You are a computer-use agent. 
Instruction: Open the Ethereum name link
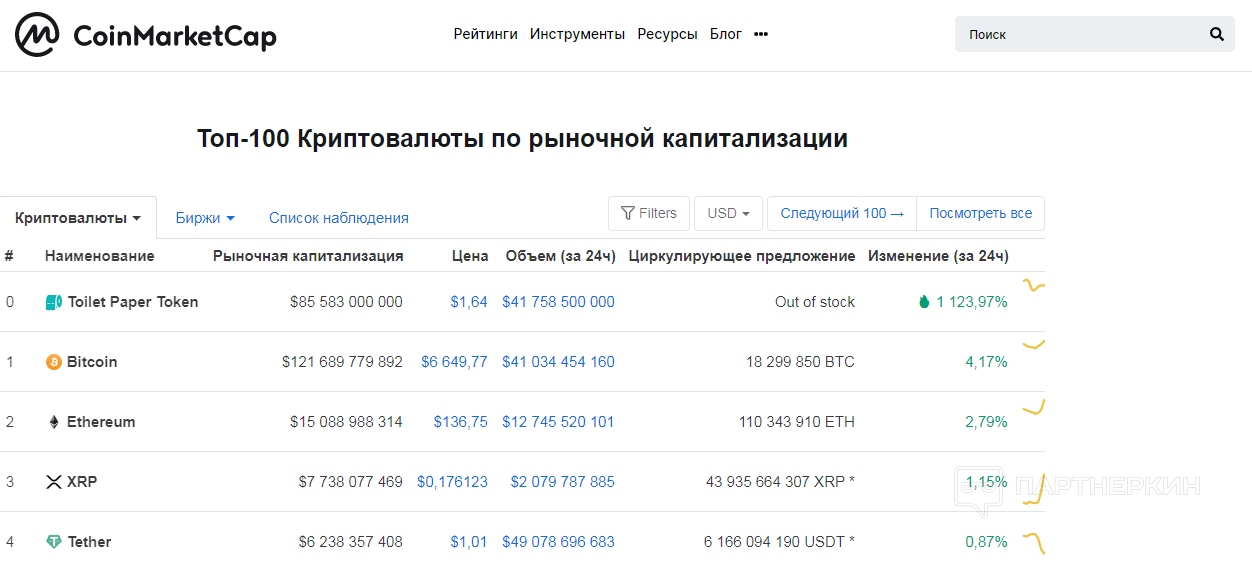click(x=101, y=422)
